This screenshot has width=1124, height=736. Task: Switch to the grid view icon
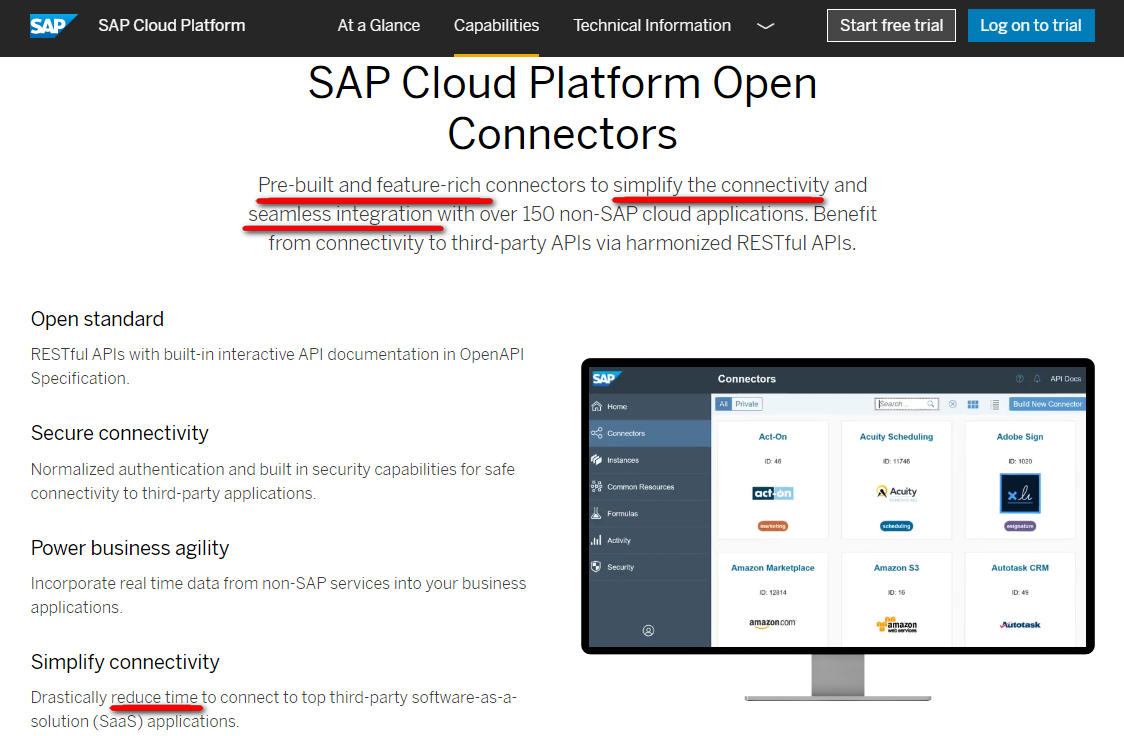(973, 405)
